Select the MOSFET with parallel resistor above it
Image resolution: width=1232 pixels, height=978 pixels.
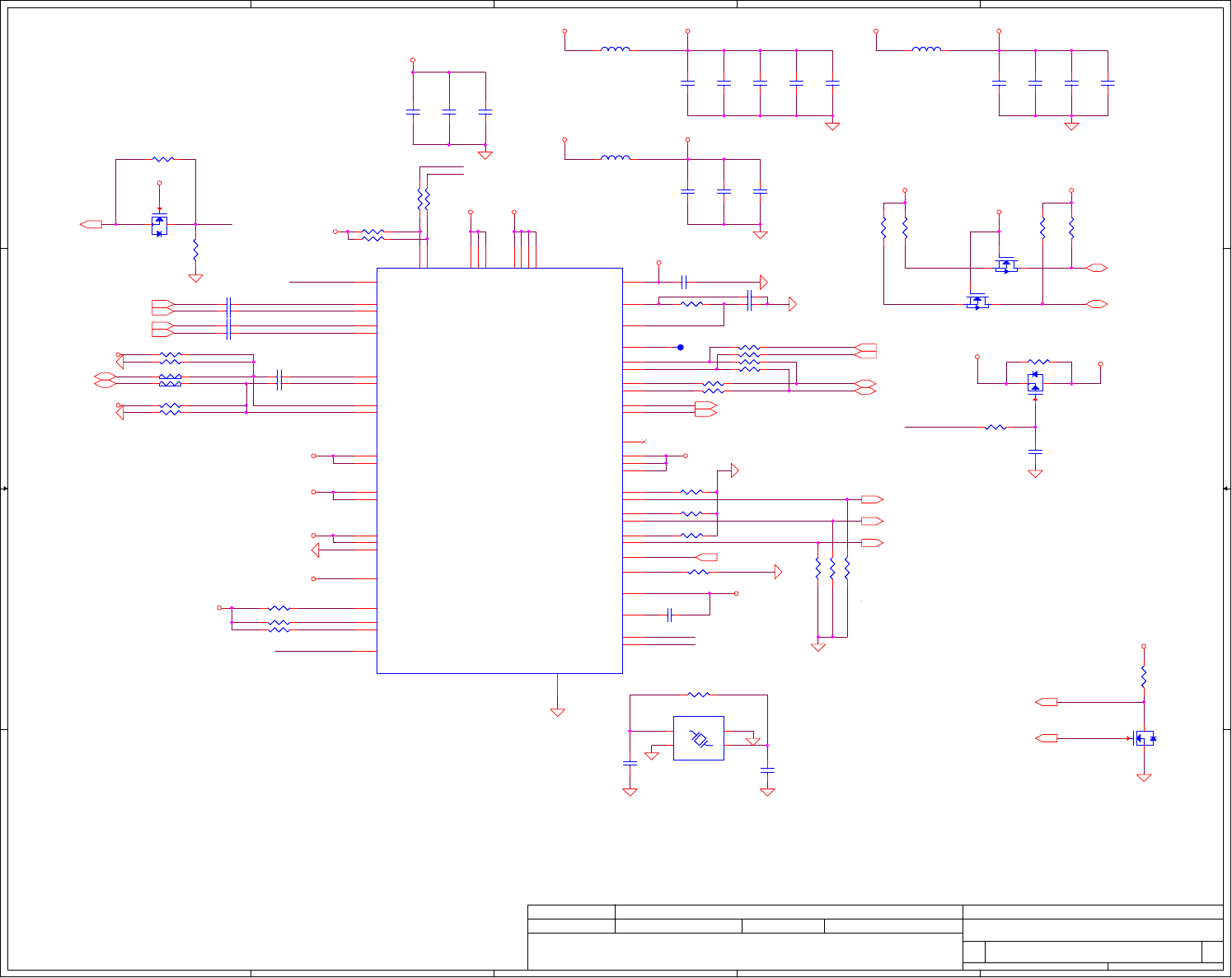(x=1035, y=383)
